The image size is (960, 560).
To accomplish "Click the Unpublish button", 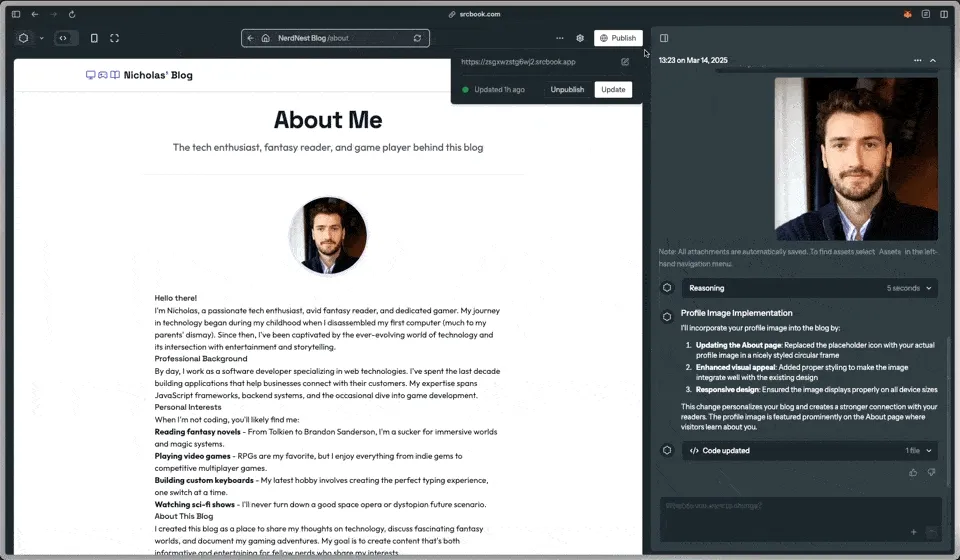I will [x=567, y=89].
